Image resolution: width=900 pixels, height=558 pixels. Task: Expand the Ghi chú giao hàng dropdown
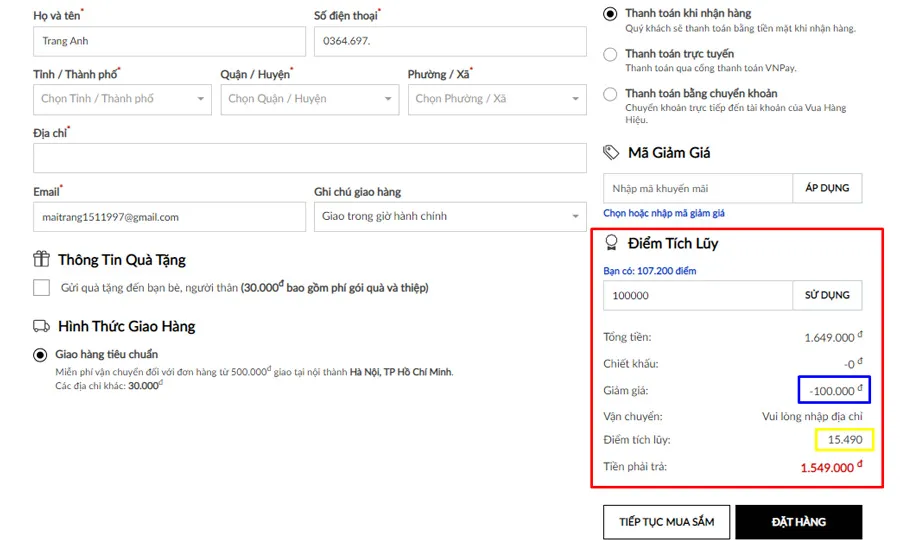pyautogui.click(x=450, y=216)
